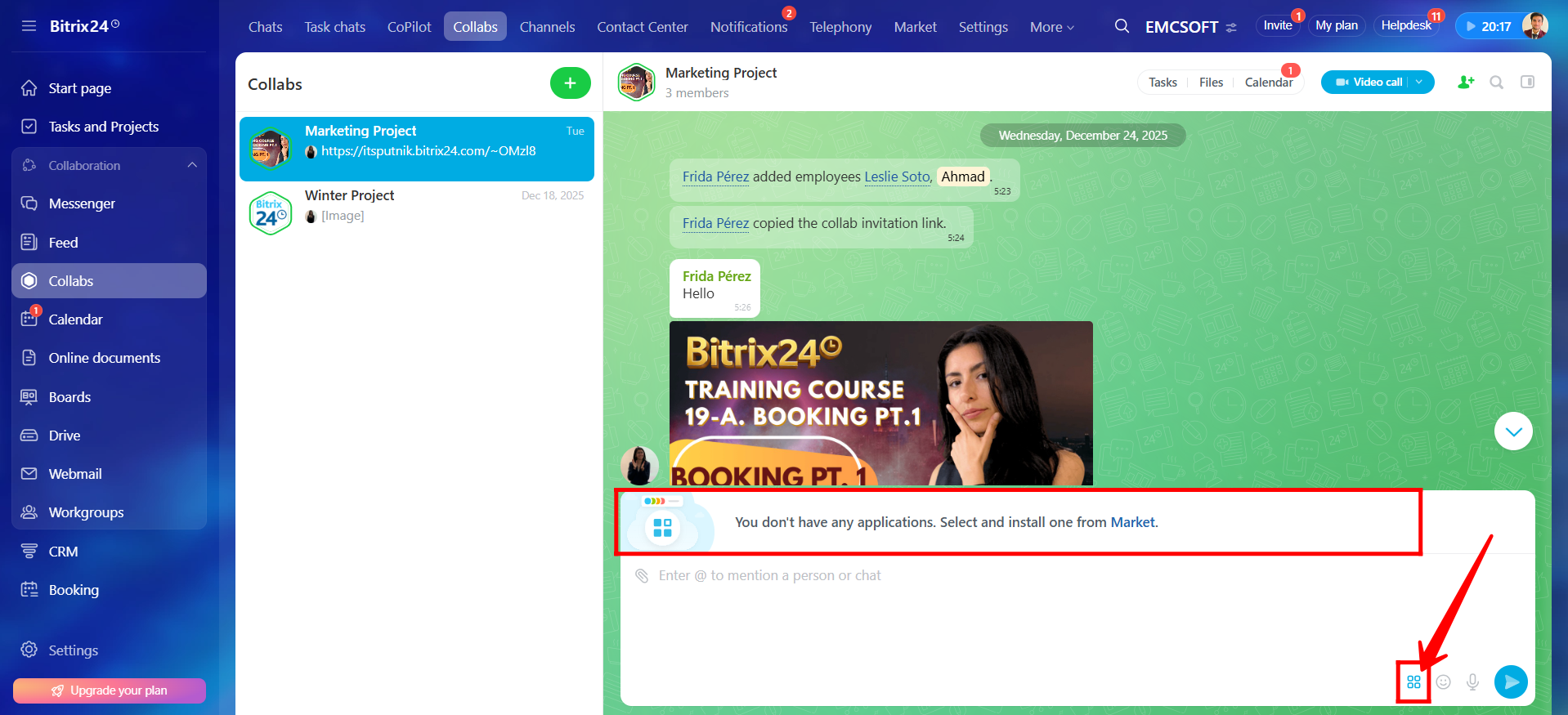Click the message input field

(x=981, y=613)
